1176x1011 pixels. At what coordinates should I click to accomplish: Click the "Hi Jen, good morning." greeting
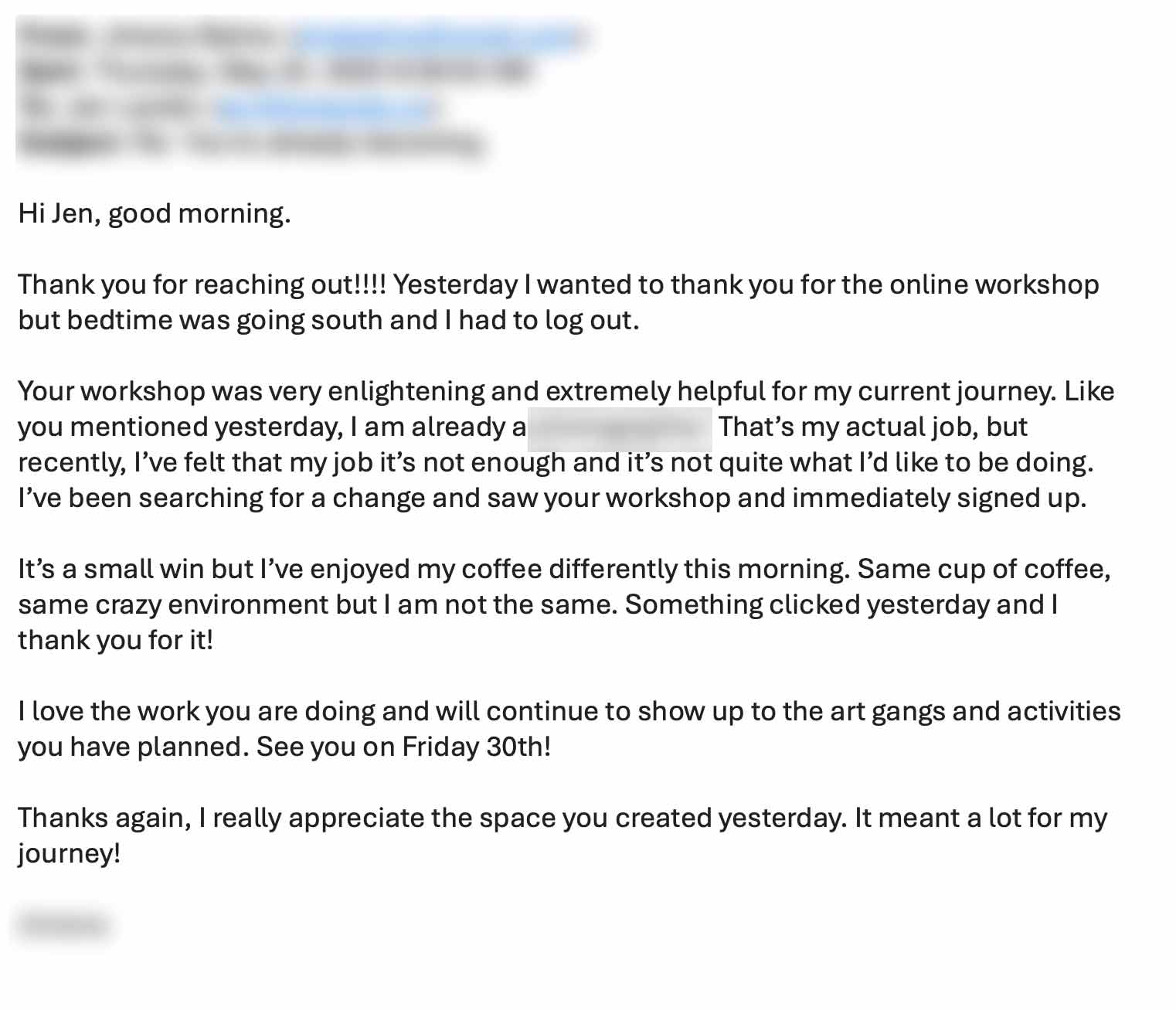point(155,213)
